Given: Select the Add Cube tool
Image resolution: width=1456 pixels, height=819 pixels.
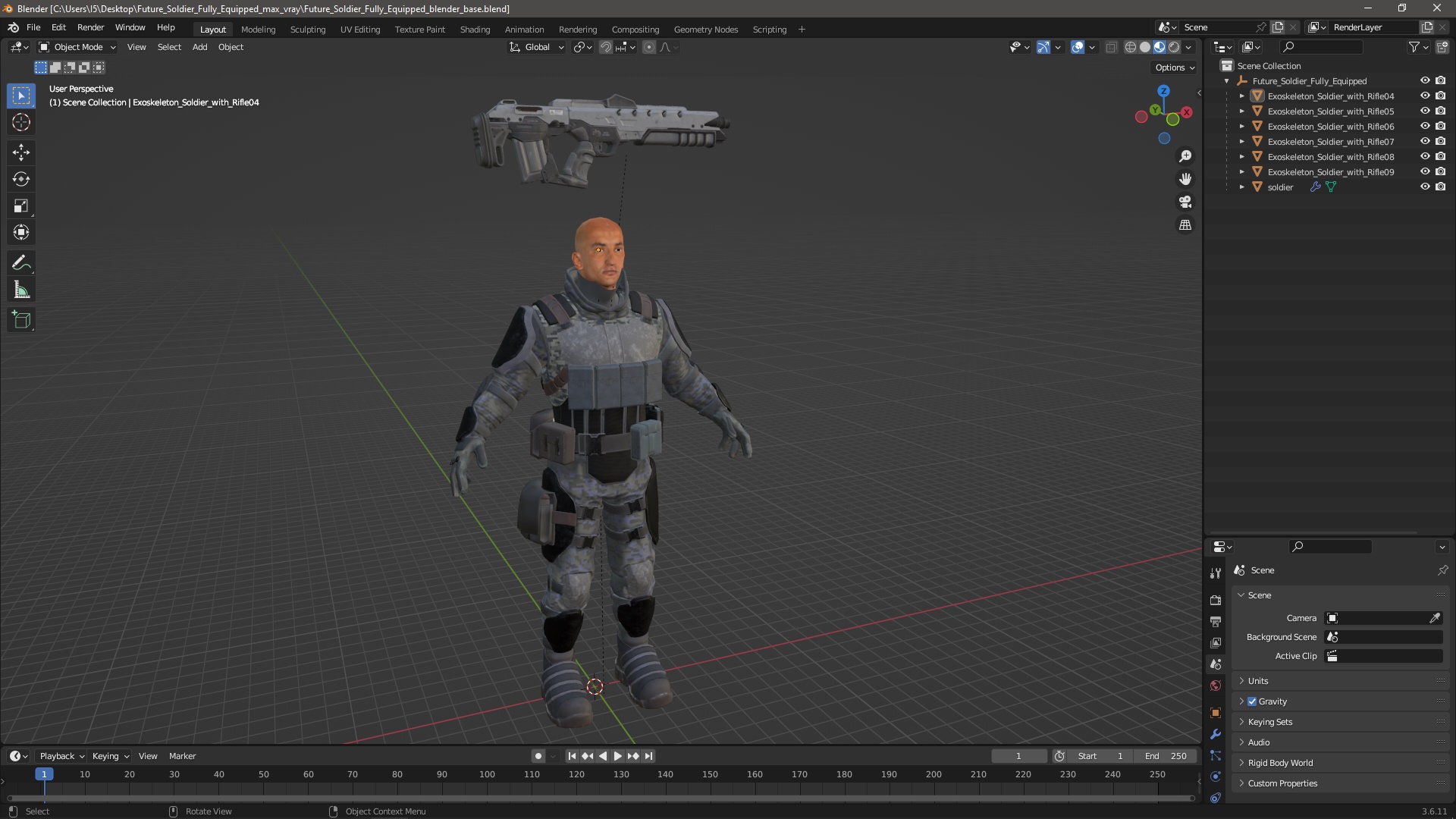Looking at the screenshot, I should click(21, 320).
